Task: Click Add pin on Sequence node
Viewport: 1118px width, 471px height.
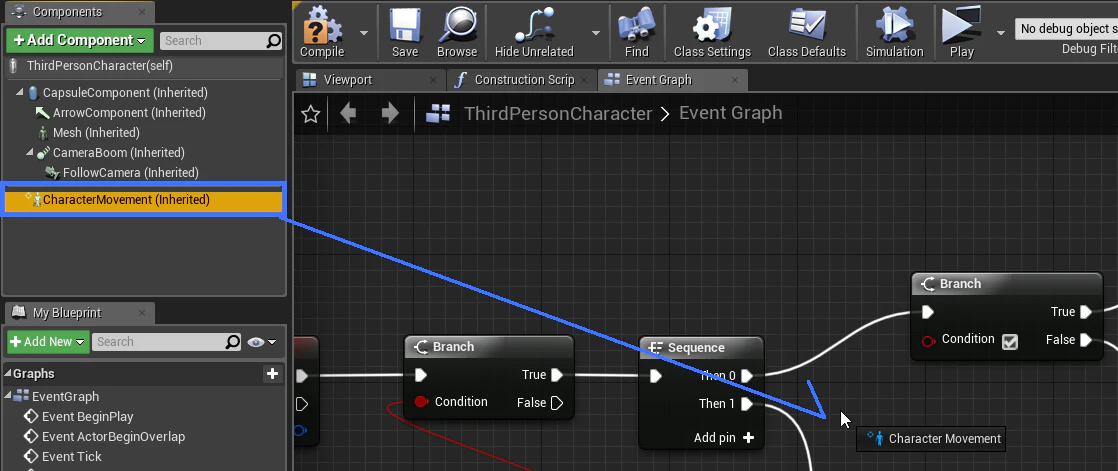Action: (x=724, y=438)
